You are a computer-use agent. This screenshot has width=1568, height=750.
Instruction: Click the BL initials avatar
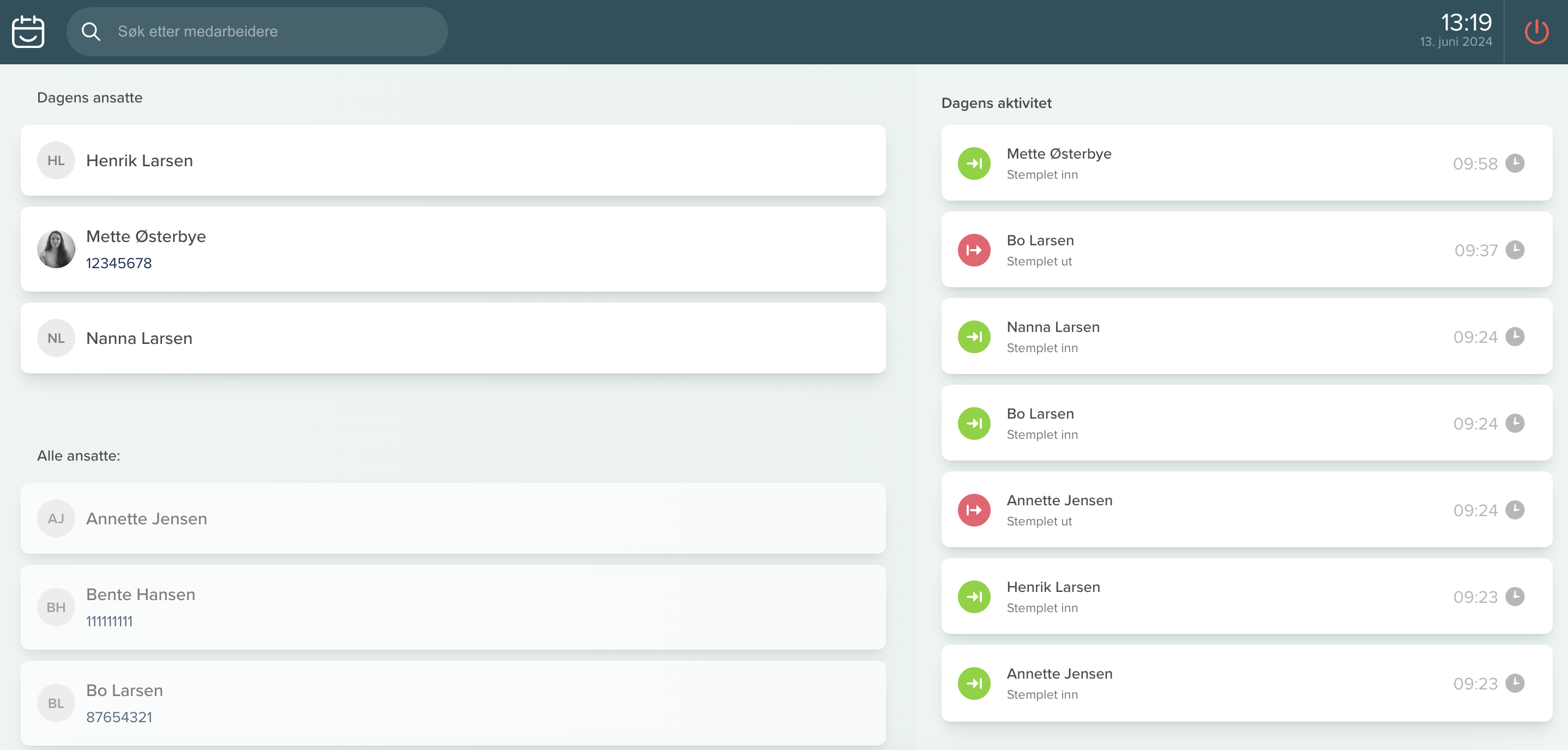[56, 703]
